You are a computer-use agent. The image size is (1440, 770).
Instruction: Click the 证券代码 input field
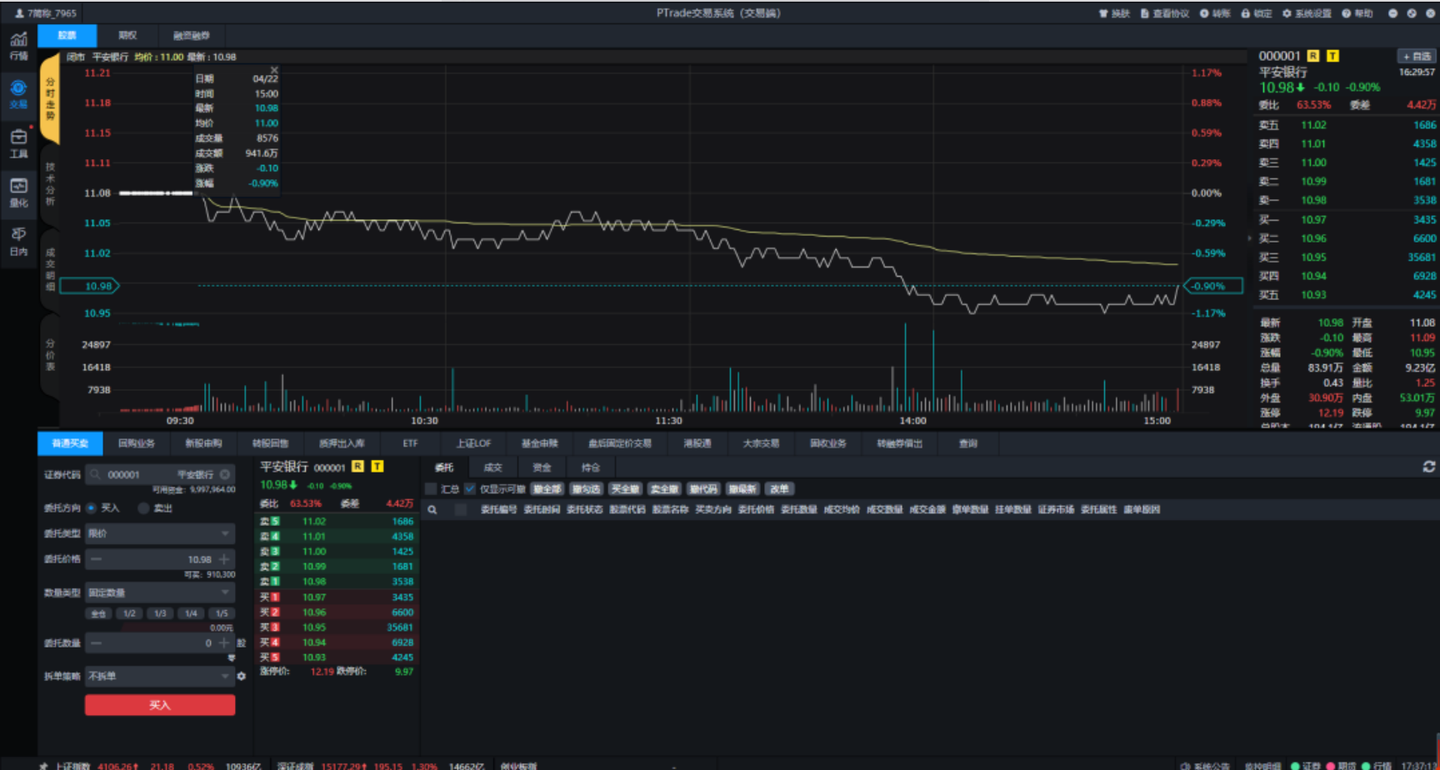pyautogui.click(x=155, y=475)
